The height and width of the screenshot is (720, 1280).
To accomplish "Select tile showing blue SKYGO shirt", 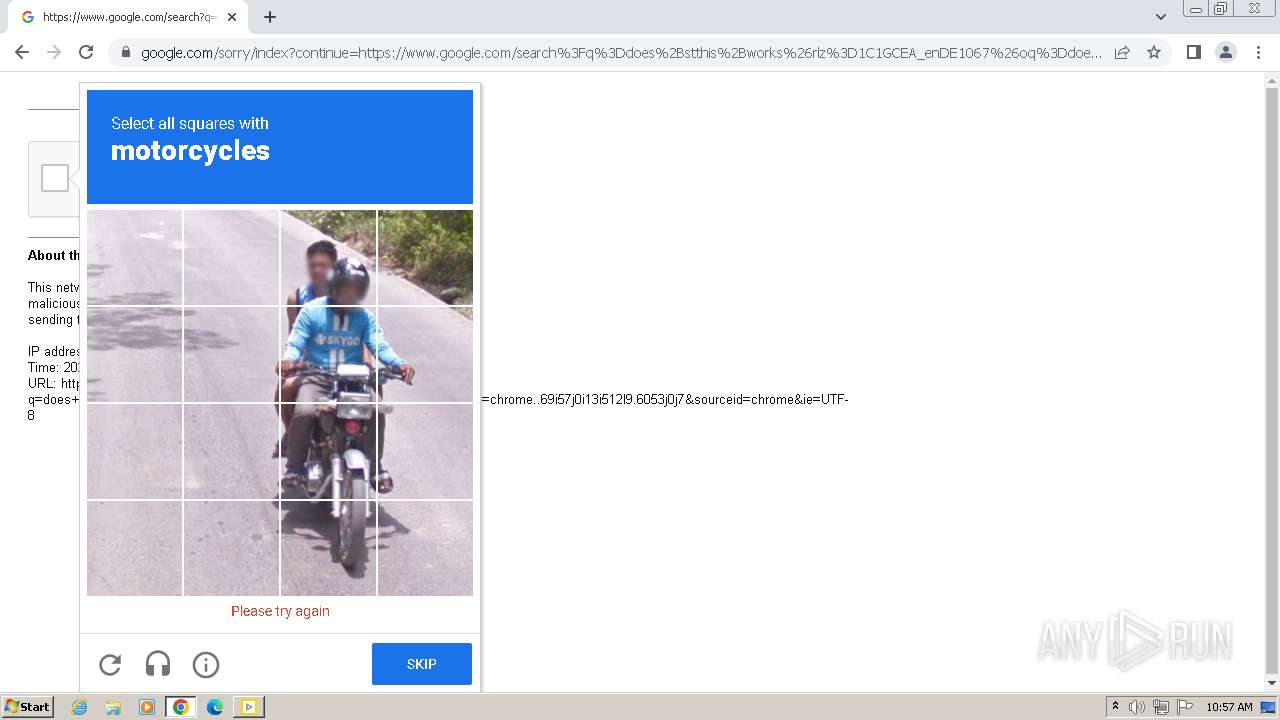I will [328, 354].
